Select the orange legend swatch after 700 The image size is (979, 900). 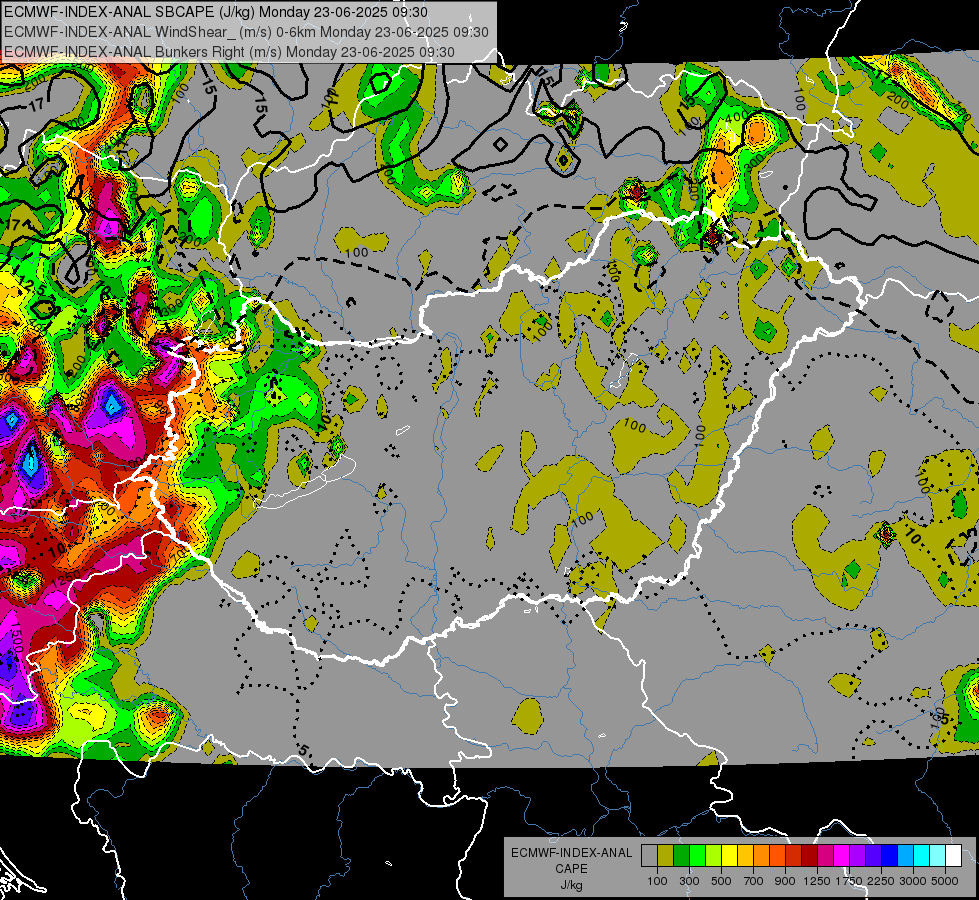762,855
